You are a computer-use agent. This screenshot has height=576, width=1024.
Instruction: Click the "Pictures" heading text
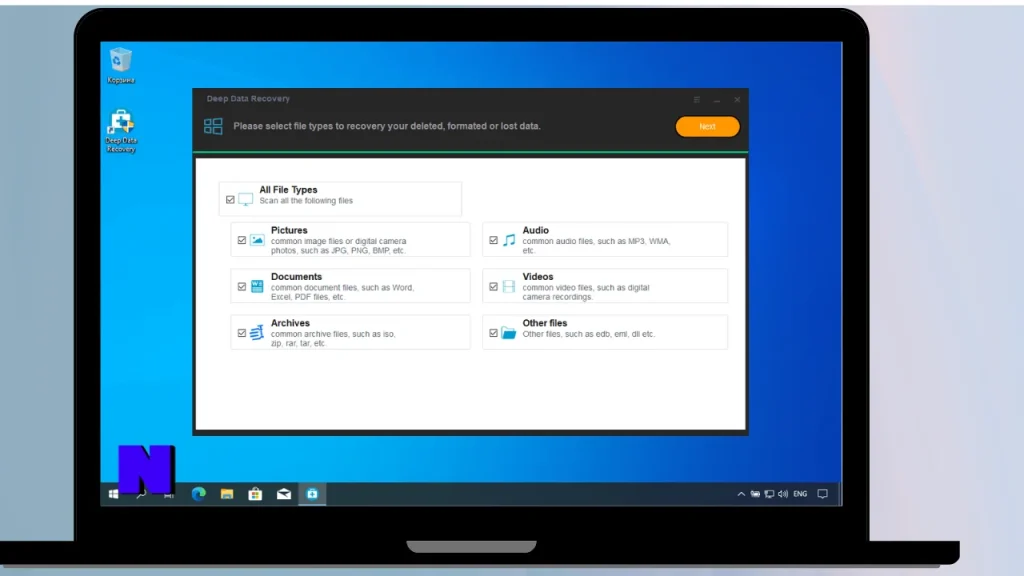[x=289, y=231]
